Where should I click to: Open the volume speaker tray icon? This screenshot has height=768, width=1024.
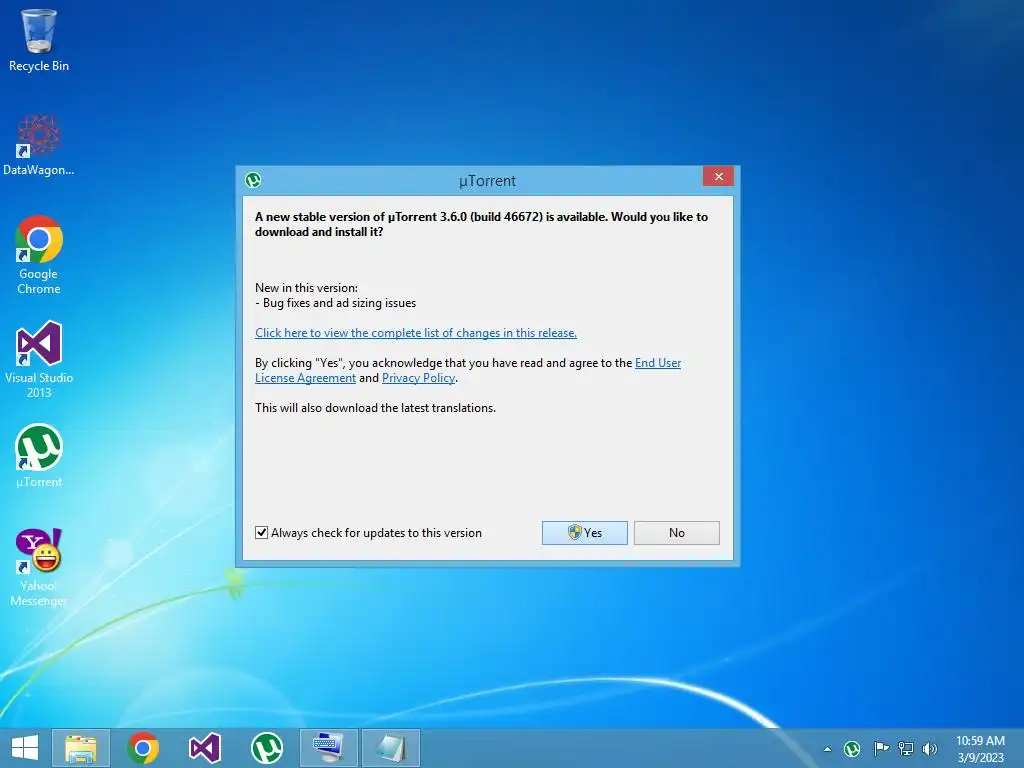pyautogui.click(x=930, y=748)
